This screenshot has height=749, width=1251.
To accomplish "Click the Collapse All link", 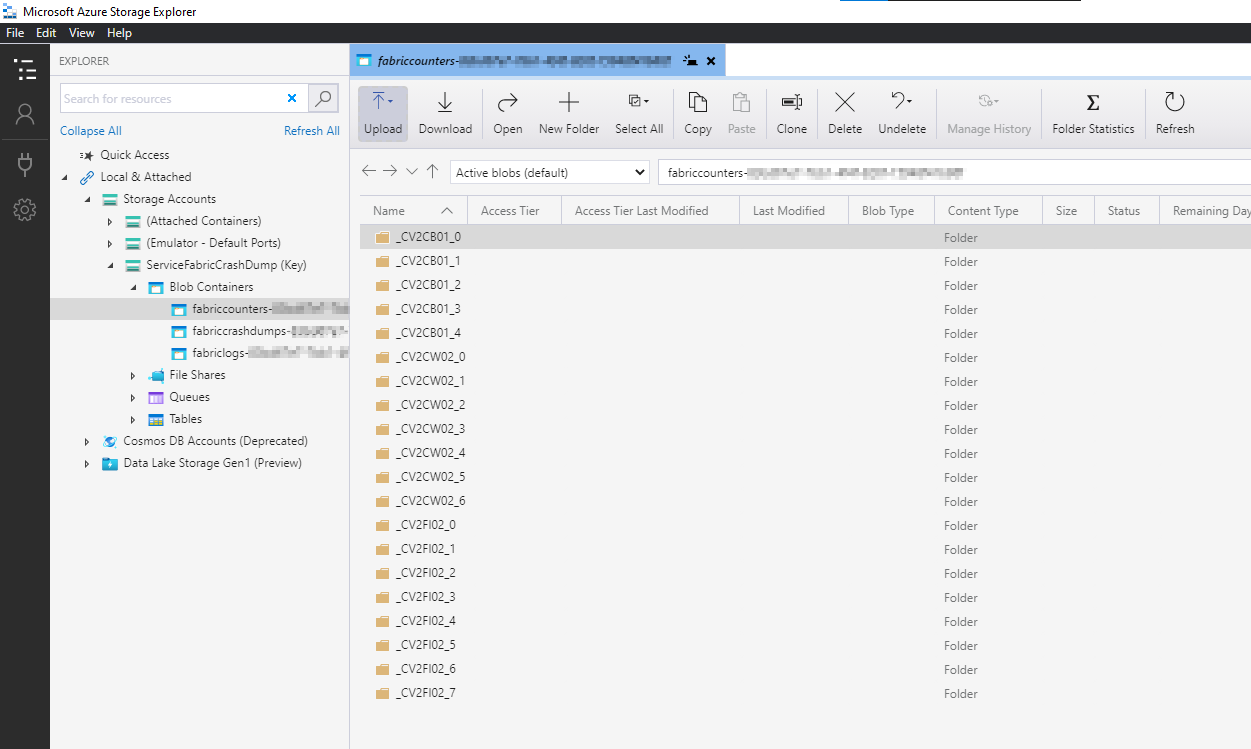I will (x=91, y=131).
